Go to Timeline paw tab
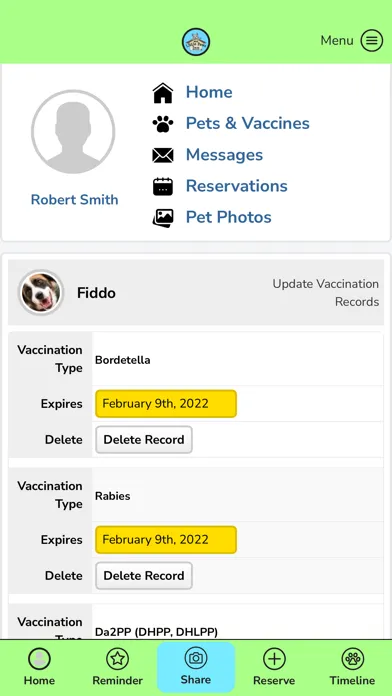392x696 pixels. pos(352,667)
